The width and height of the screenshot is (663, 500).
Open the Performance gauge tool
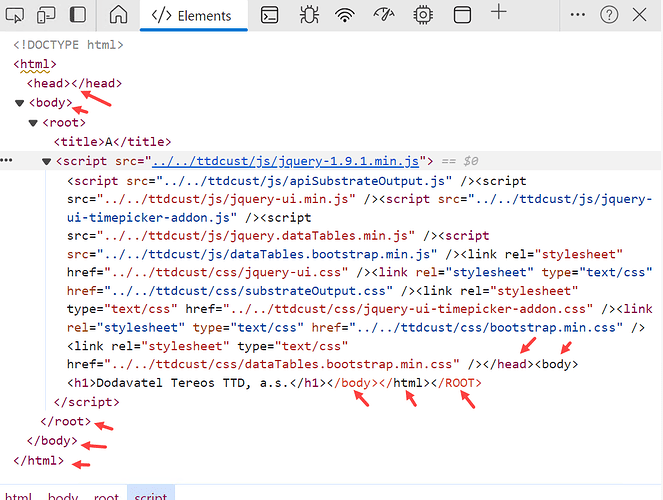click(x=384, y=15)
